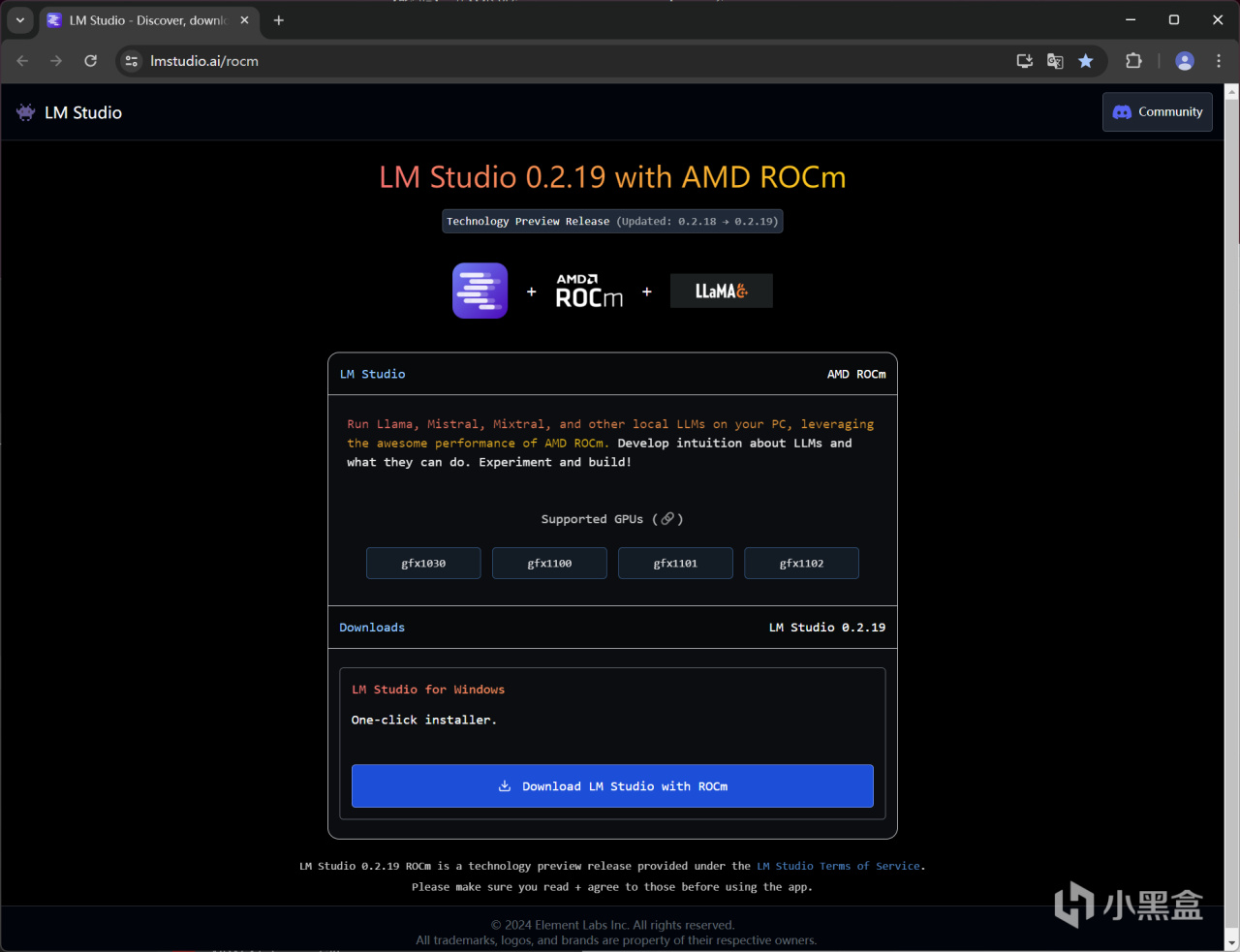1240x952 pixels.
Task: Click the scrollbar up arrow
Action: 1232,92
